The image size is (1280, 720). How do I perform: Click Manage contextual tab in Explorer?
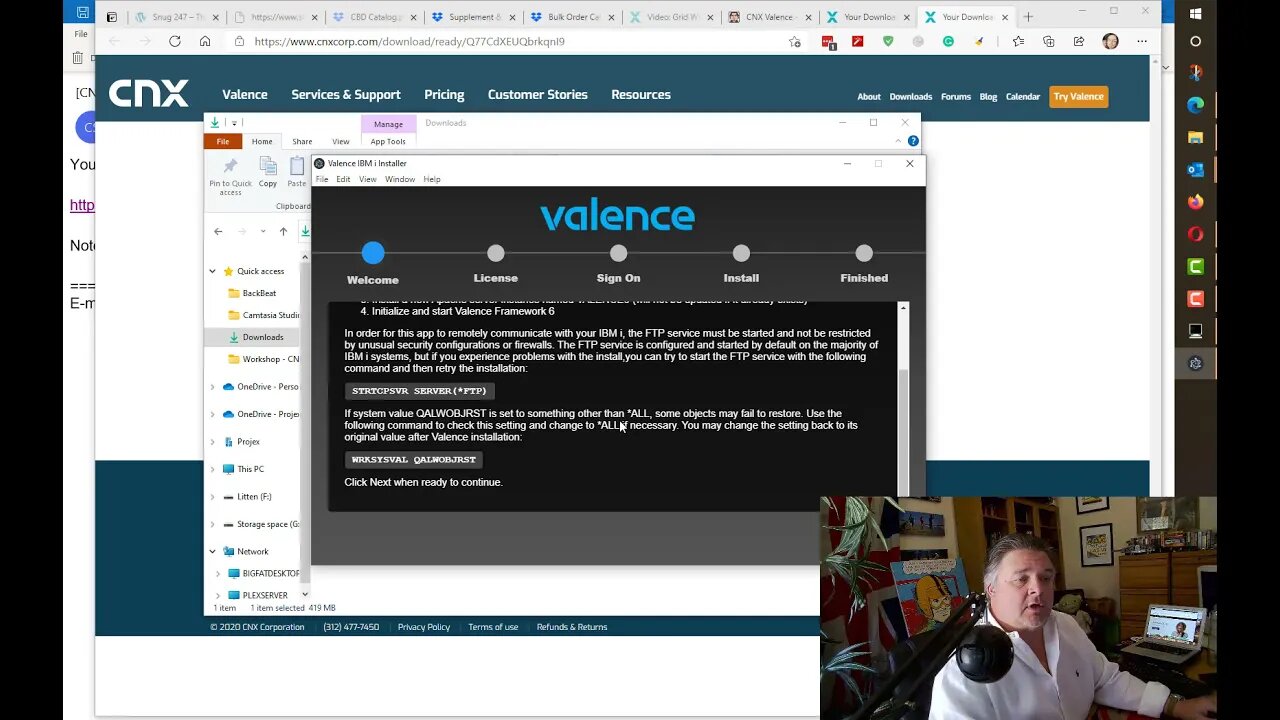pos(388,124)
